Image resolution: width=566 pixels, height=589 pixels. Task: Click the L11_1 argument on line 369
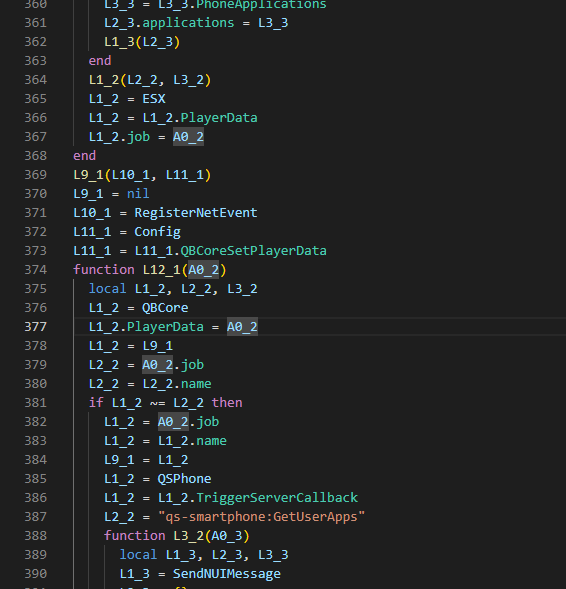(x=184, y=175)
